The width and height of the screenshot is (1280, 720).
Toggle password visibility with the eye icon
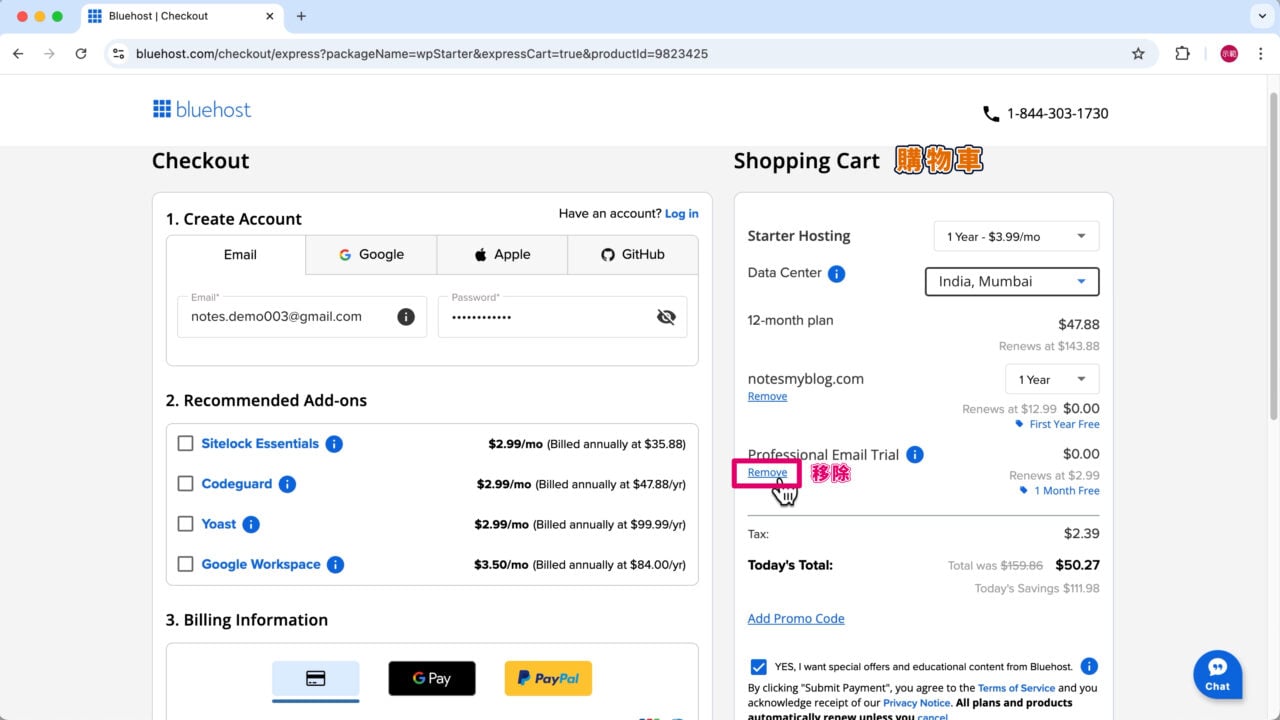(x=666, y=316)
